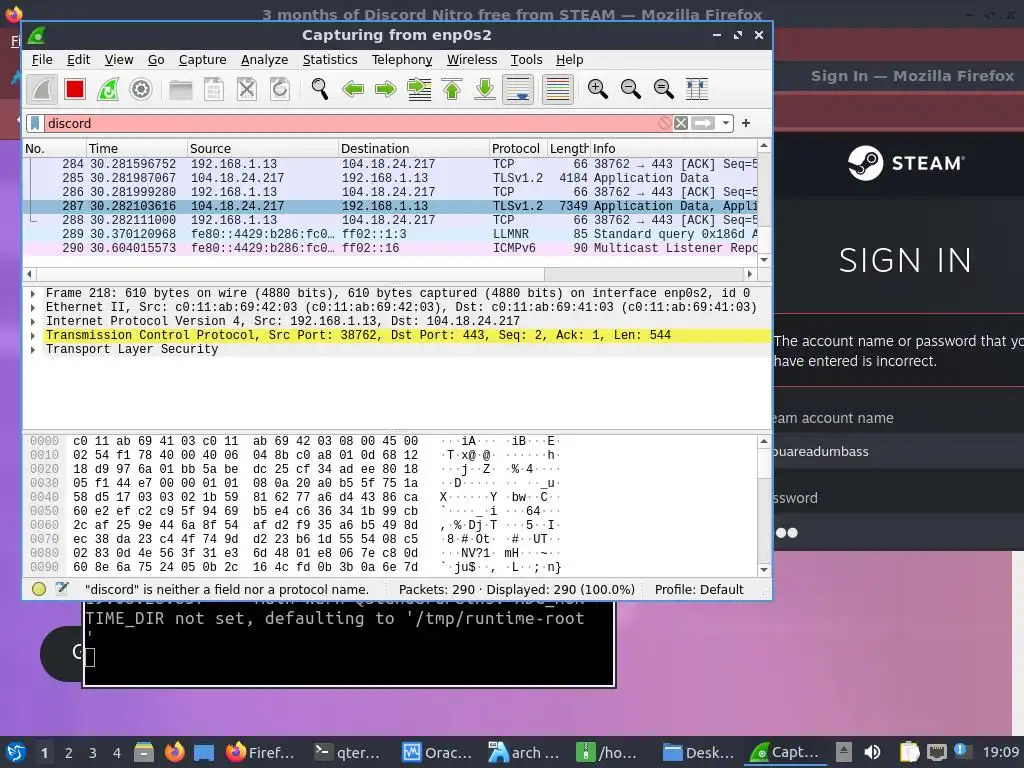Screen dimensions: 1024x768
Task: Jump to the first packet
Action: (x=452, y=89)
